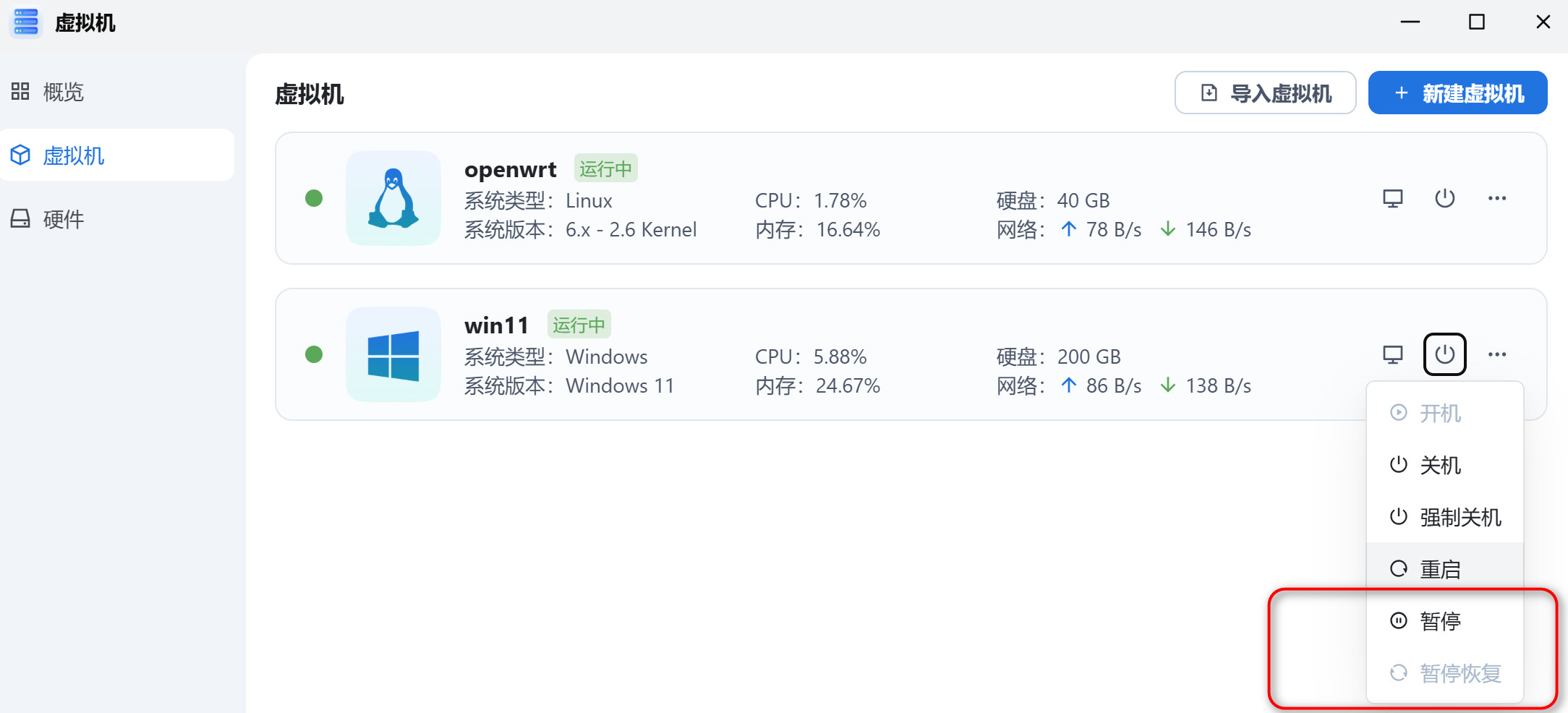Choose 暂停 to pause win11

click(x=1439, y=621)
